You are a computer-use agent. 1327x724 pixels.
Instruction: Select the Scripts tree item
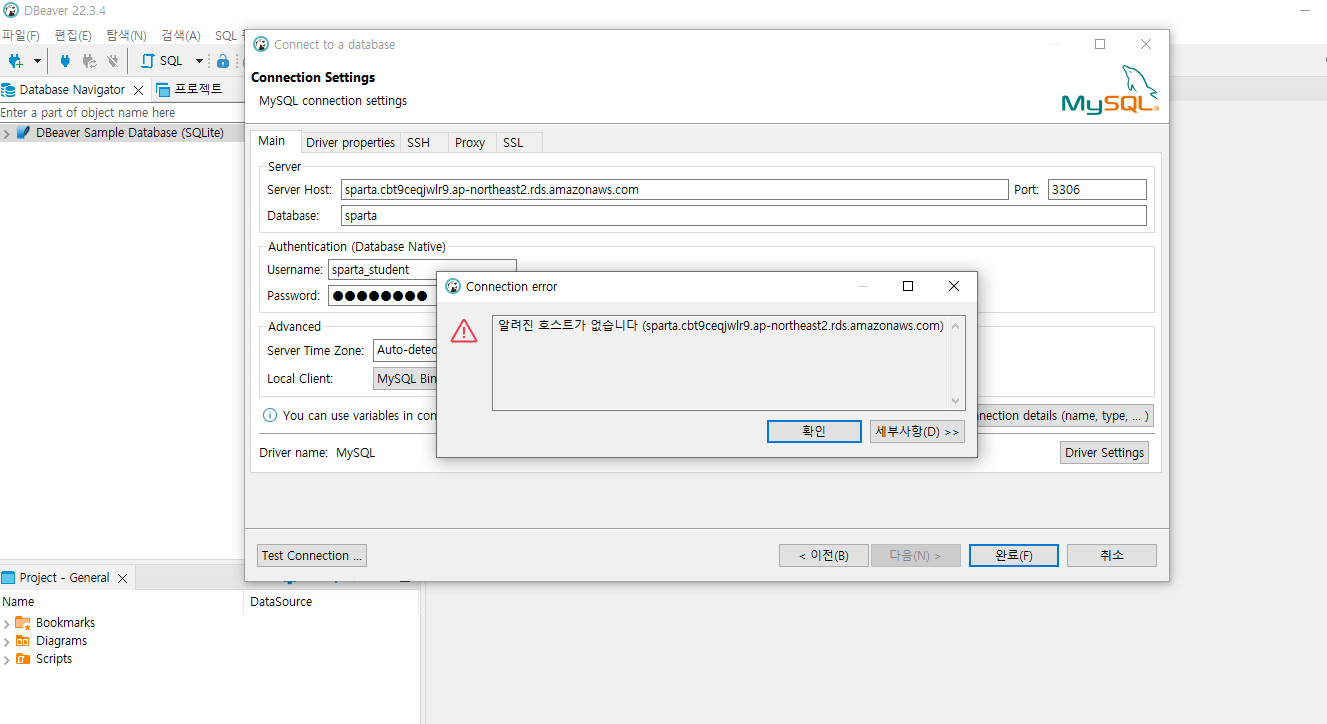(x=54, y=659)
